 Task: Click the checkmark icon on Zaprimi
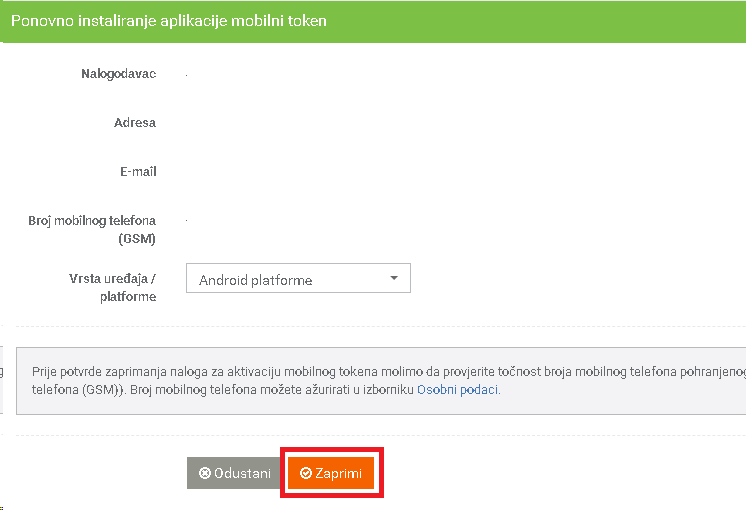pos(305,473)
